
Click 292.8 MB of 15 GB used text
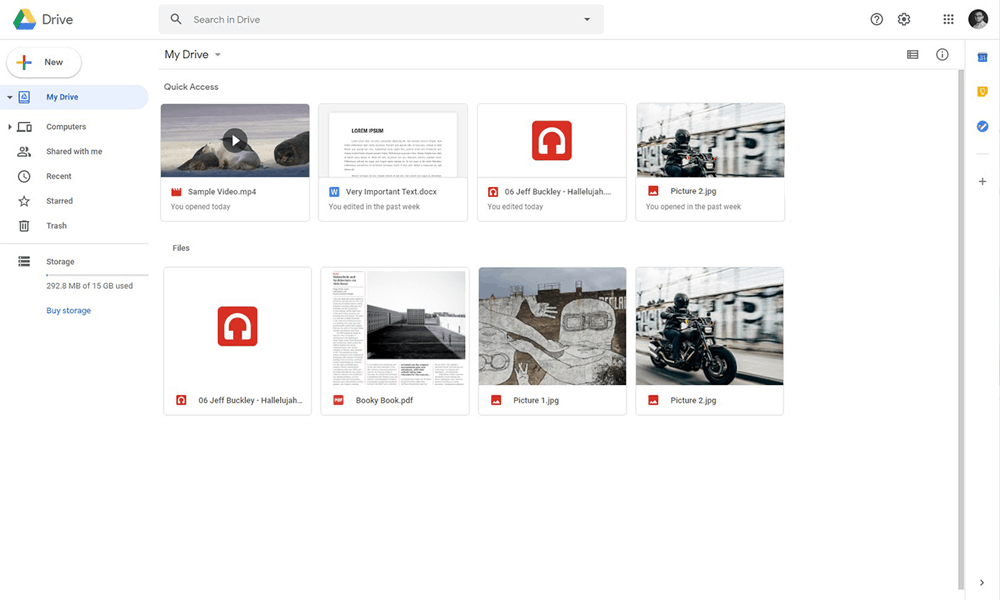coord(89,286)
